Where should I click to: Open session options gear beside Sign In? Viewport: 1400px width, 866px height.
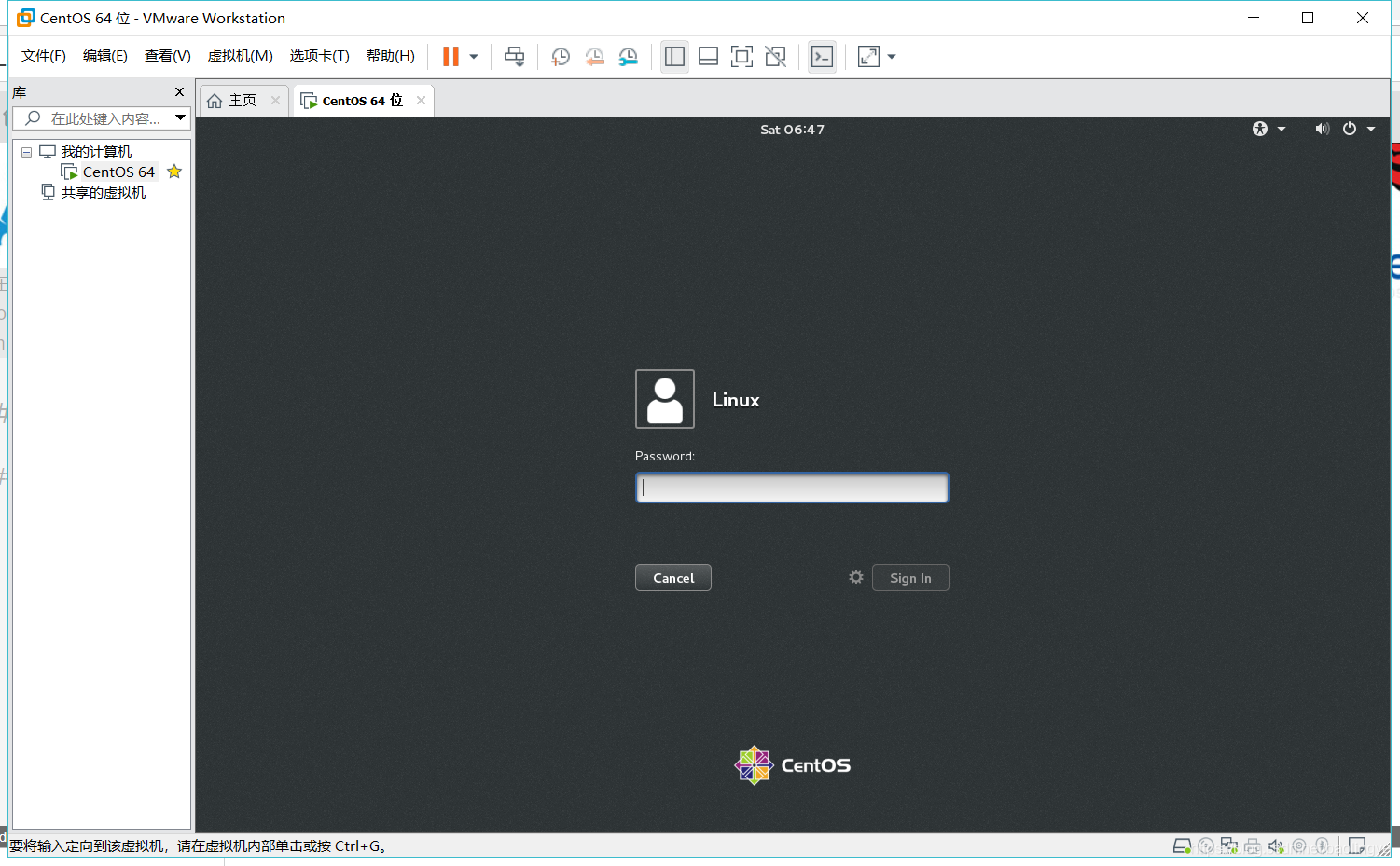(856, 577)
